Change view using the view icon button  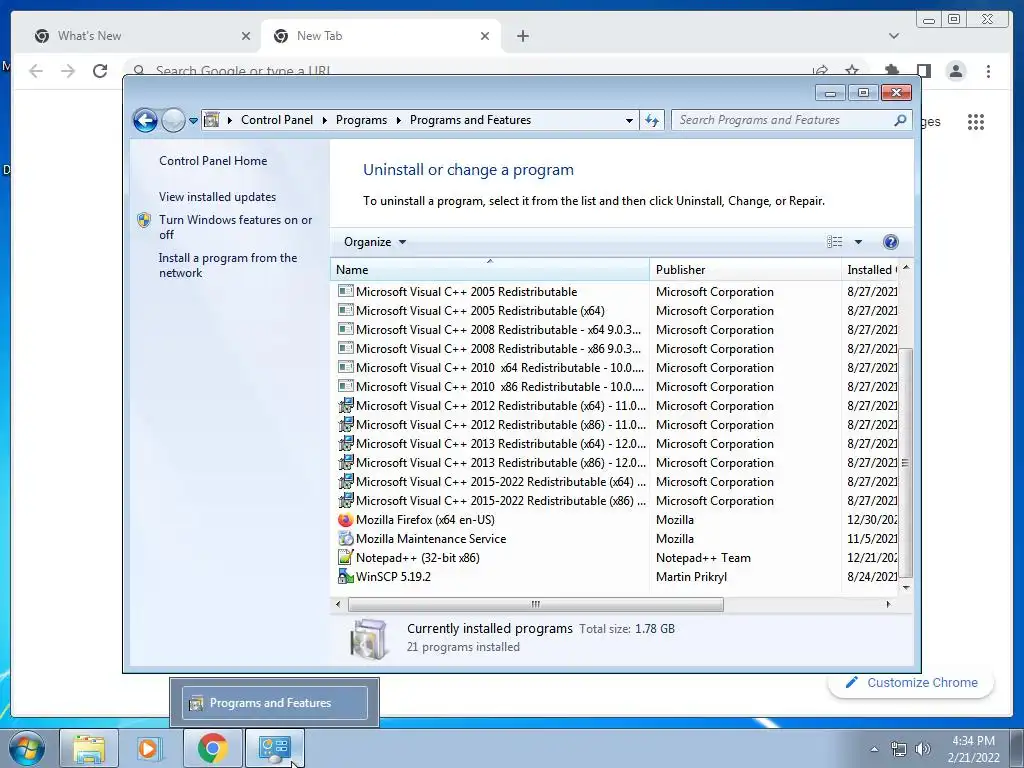click(x=835, y=242)
